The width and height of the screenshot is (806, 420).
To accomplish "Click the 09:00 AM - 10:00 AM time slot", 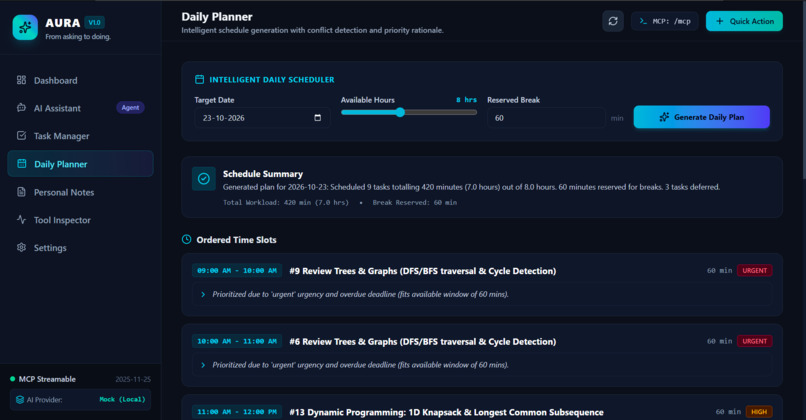I will point(237,270).
